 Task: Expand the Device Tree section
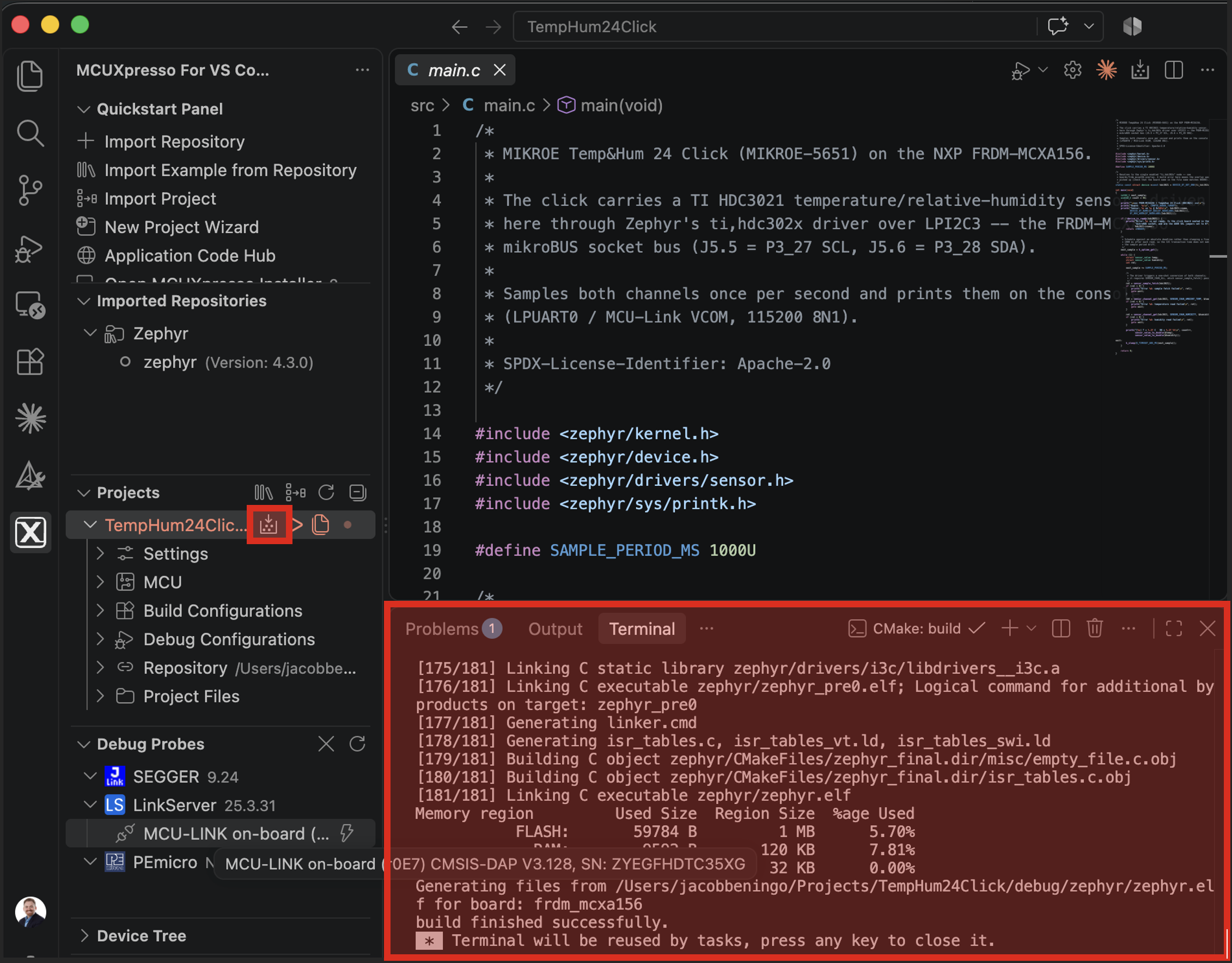point(83,935)
